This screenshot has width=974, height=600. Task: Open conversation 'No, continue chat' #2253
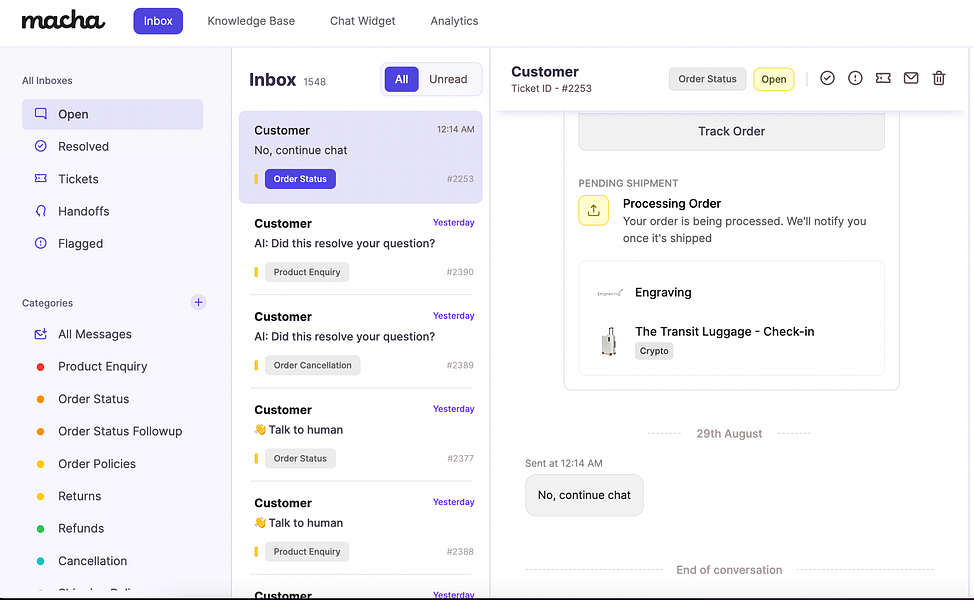click(360, 157)
